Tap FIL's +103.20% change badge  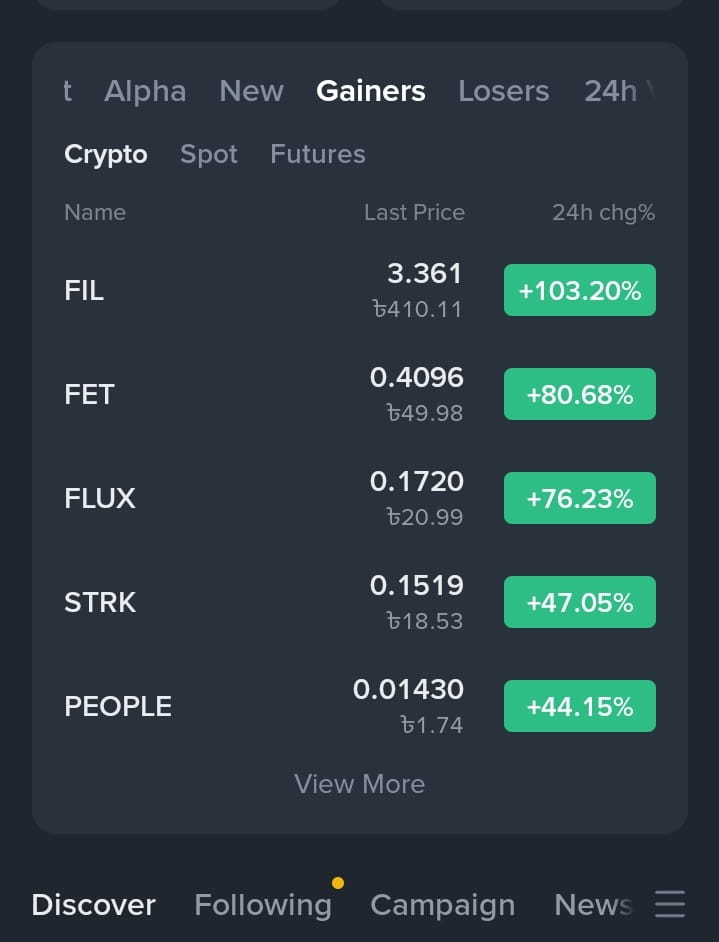click(x=580, y=290)
